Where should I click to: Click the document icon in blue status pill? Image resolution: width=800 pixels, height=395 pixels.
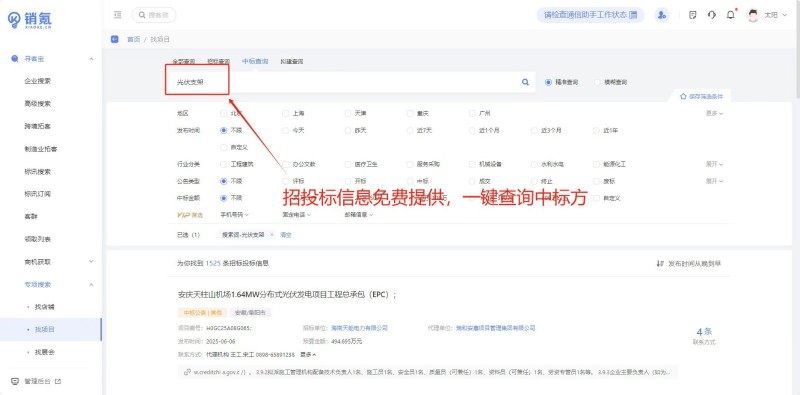click(x=633, y=15)
